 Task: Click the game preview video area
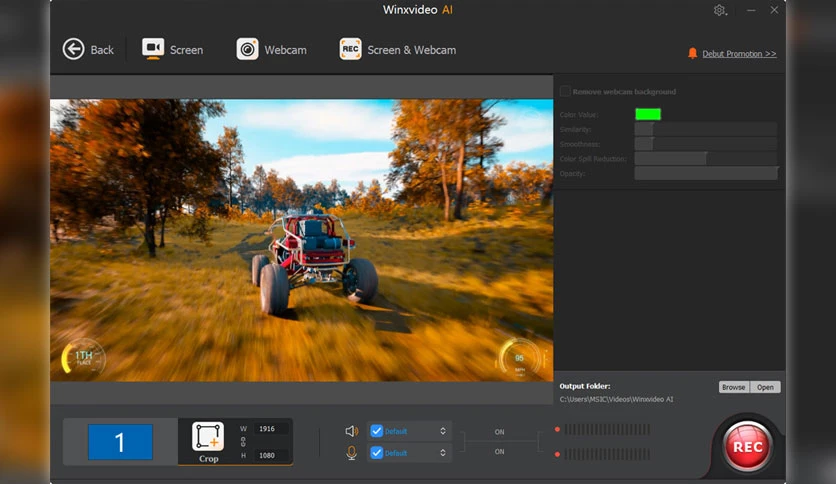click(302, 240)
